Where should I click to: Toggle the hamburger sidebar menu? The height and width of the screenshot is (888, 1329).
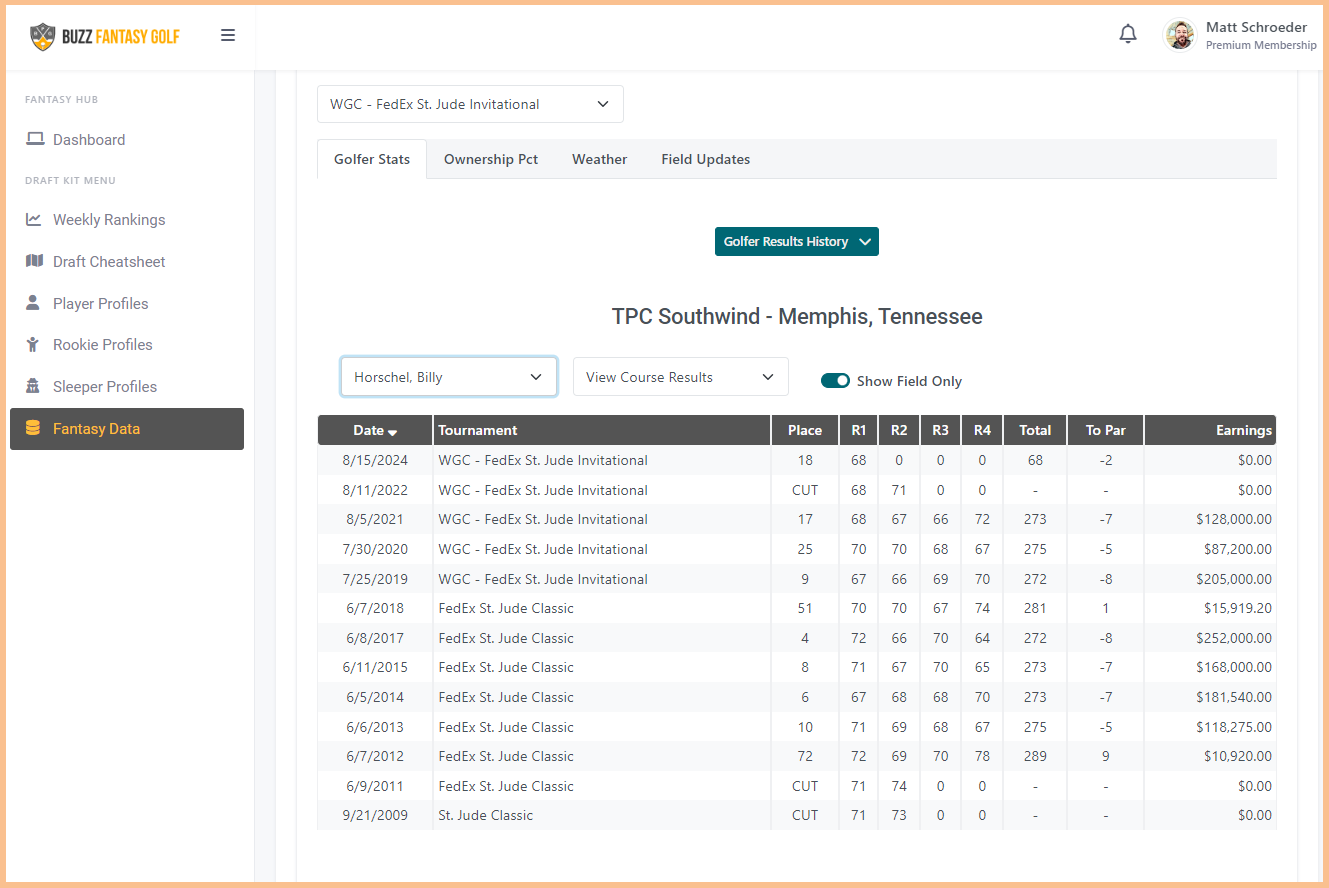click(228, 35)
